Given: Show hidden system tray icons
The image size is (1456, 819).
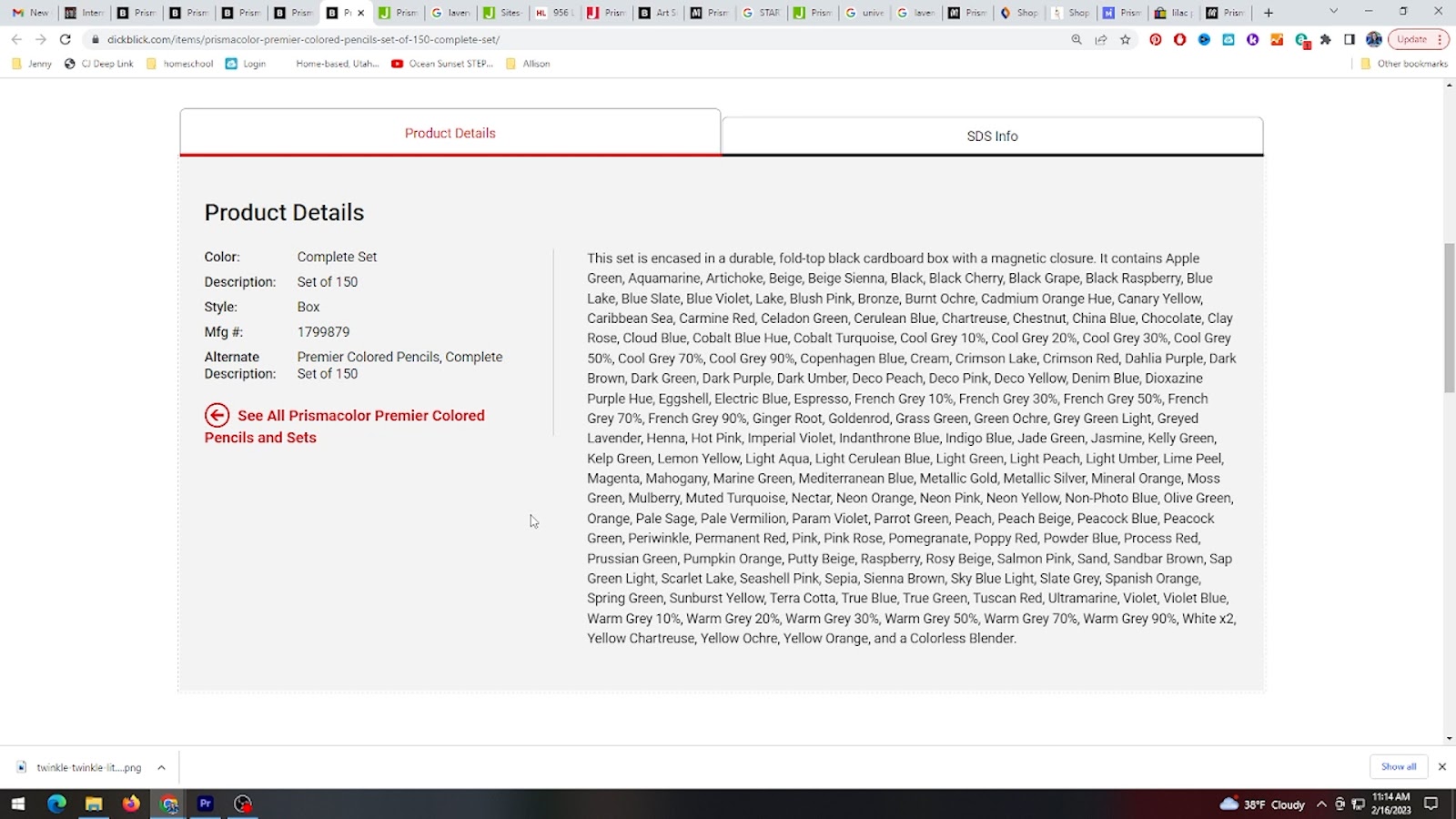Looking at the screenshot, I should 1321,804.
